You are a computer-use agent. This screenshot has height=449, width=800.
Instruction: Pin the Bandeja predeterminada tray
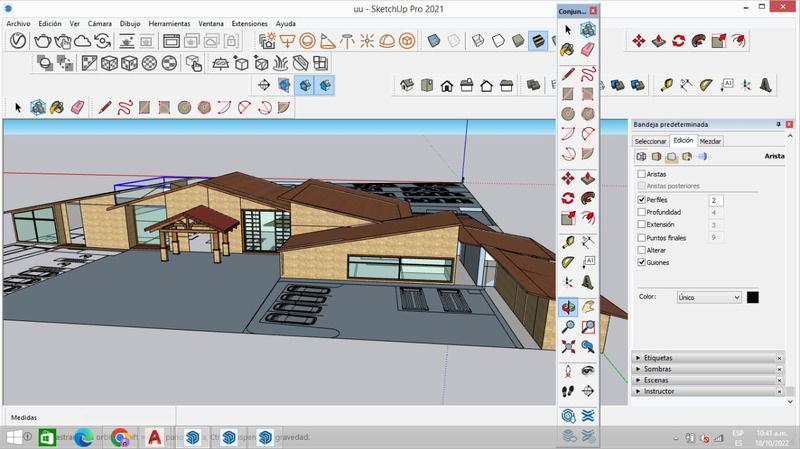coord(778,124)
